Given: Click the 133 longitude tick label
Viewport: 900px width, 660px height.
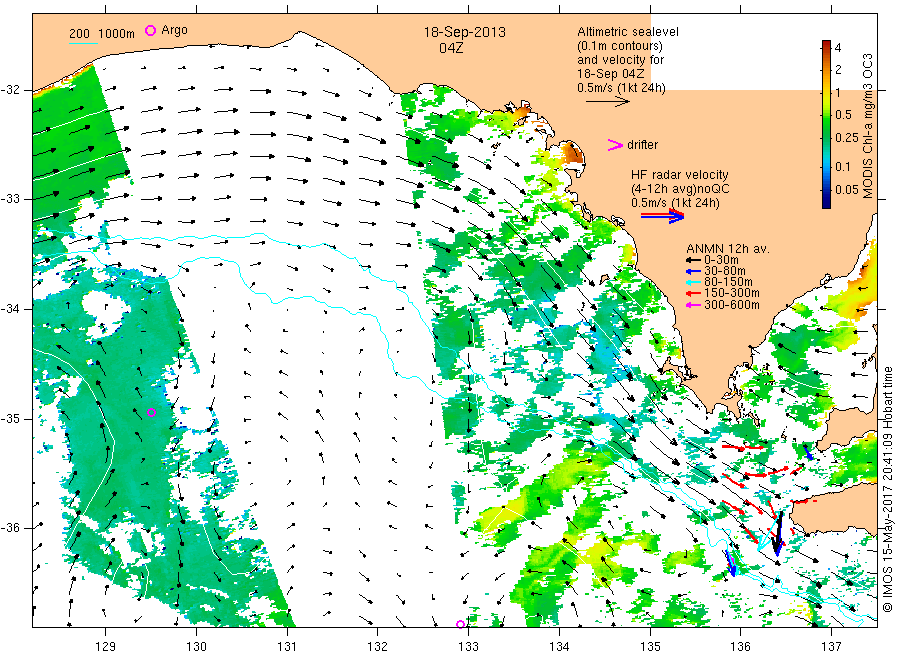Looking at the screenshot, I should coord(468,647).
